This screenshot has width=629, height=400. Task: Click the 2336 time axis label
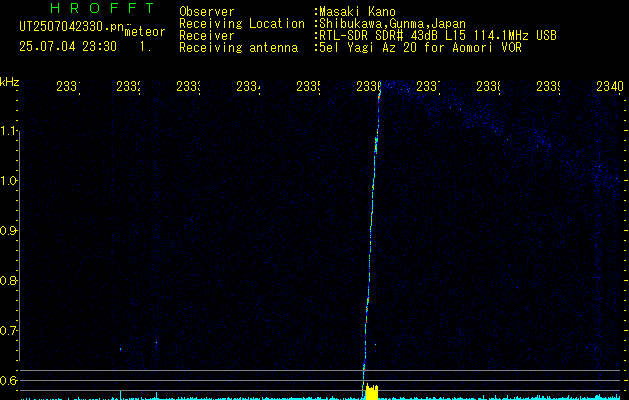click(x=368, y=86)
